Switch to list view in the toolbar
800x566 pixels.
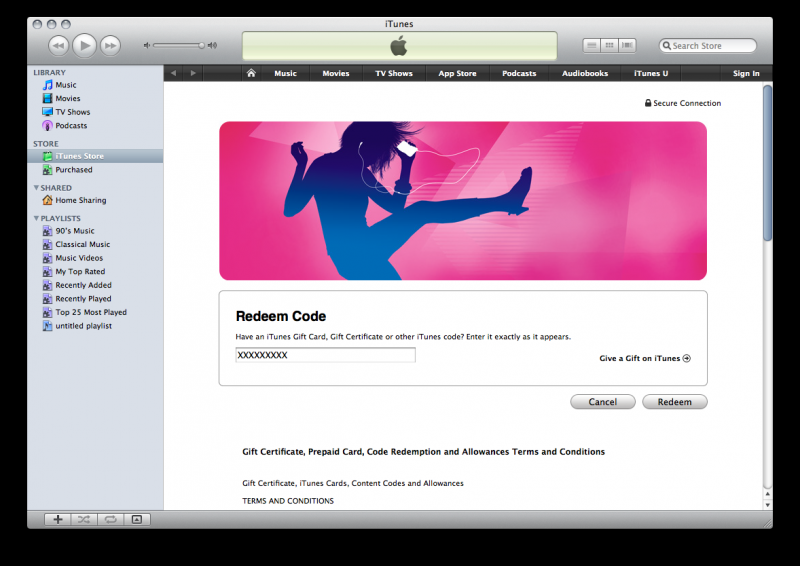[592, 45]
